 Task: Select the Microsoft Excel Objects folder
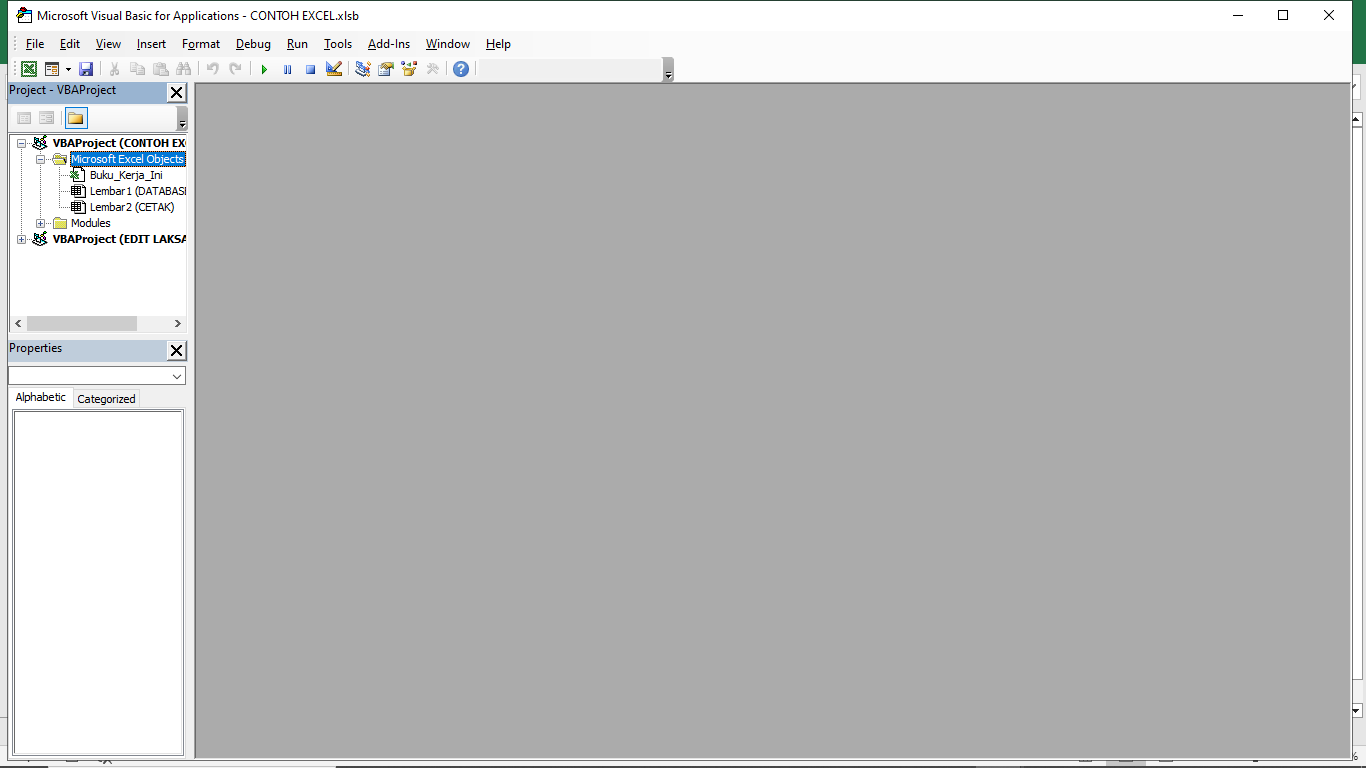click(x=128, y=159)
